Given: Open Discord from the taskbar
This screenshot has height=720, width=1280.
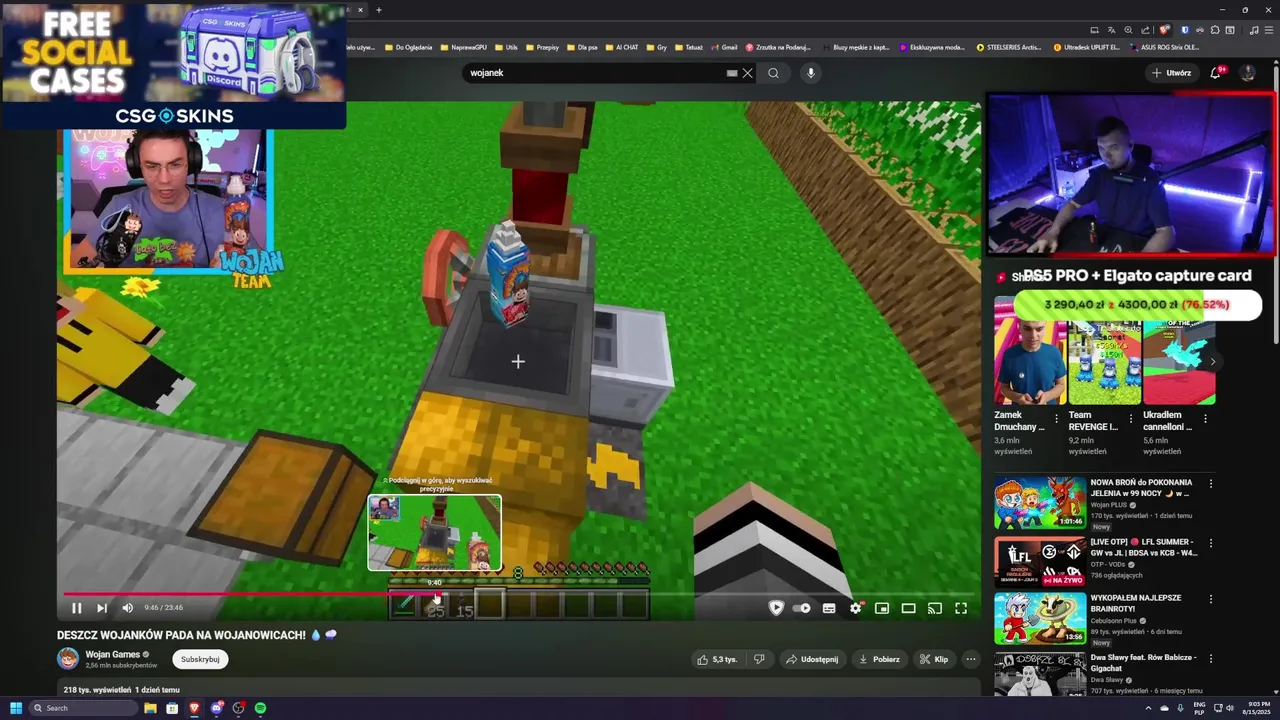Looking at the screenshot, I should click(216, 708).
